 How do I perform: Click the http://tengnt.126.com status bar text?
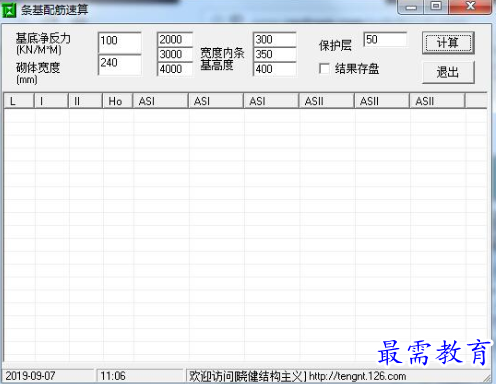(357, 376)
